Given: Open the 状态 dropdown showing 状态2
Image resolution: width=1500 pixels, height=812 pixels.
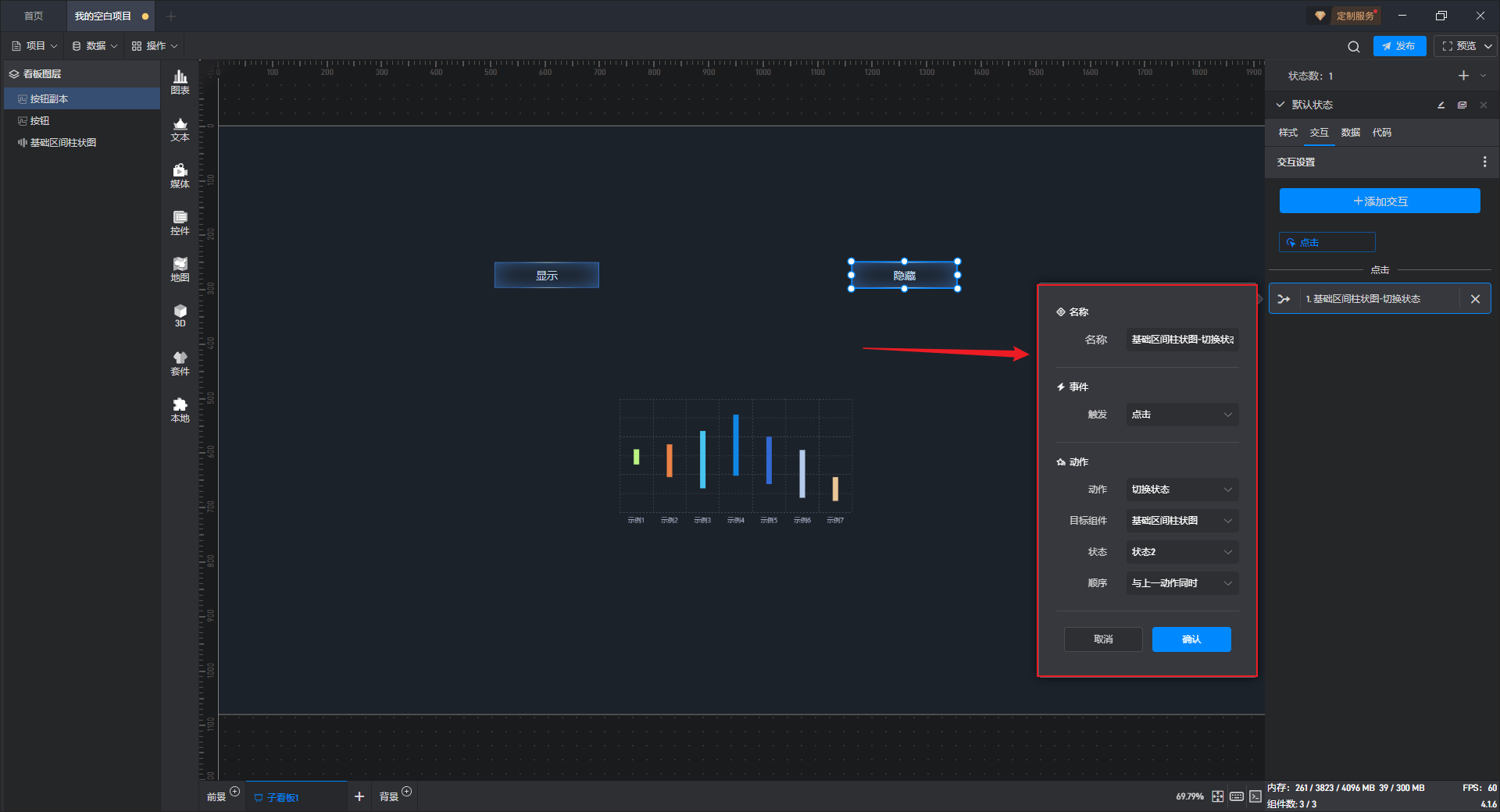Looking at the screenshot, I should pyautogui.click(x=1182, y=552).
